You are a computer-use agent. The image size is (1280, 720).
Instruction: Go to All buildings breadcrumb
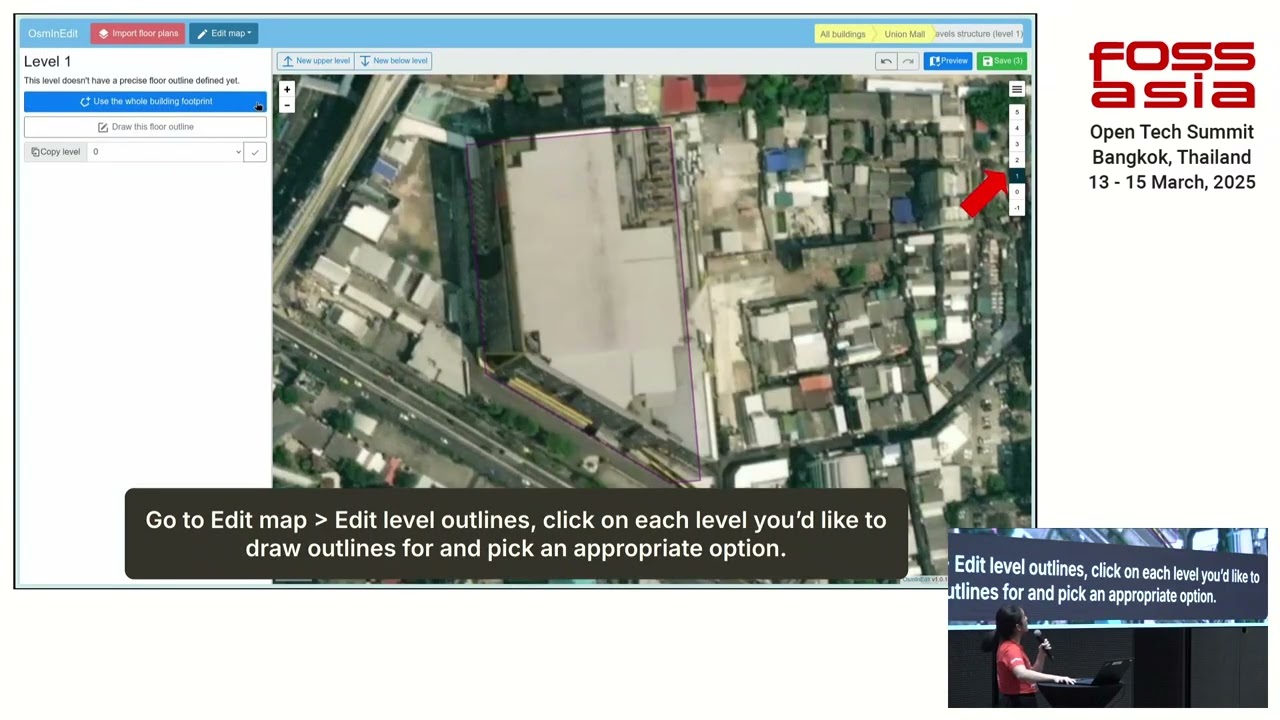pos(842,34)
